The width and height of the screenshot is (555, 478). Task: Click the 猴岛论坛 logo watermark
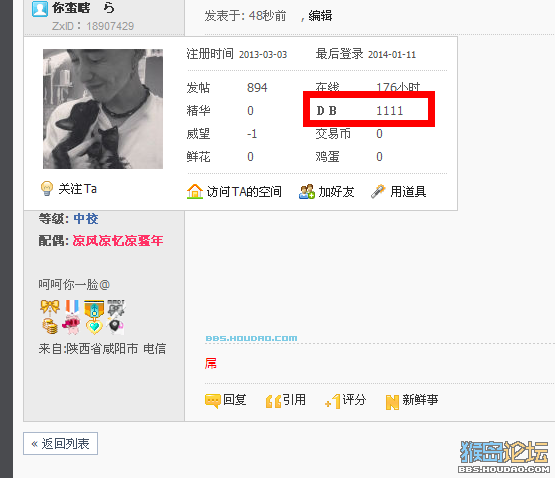pos(504,456)
